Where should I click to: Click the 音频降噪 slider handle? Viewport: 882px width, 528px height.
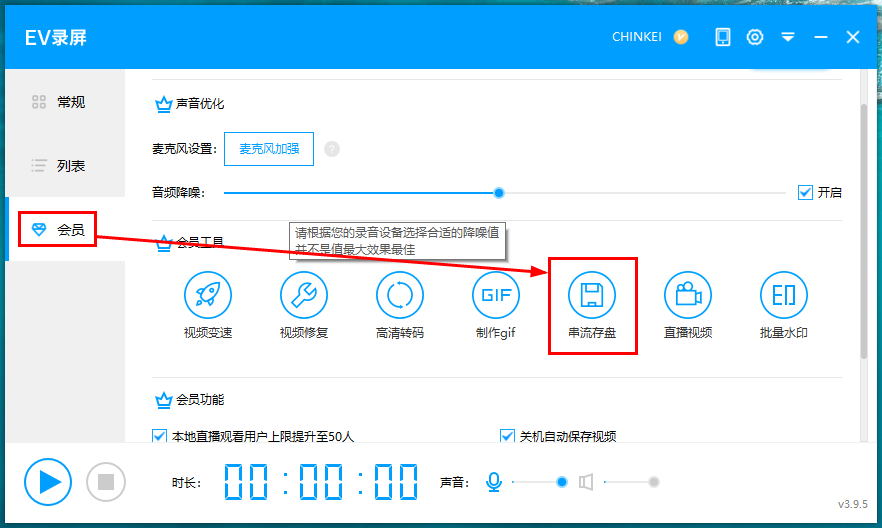(x=499, y=193)
